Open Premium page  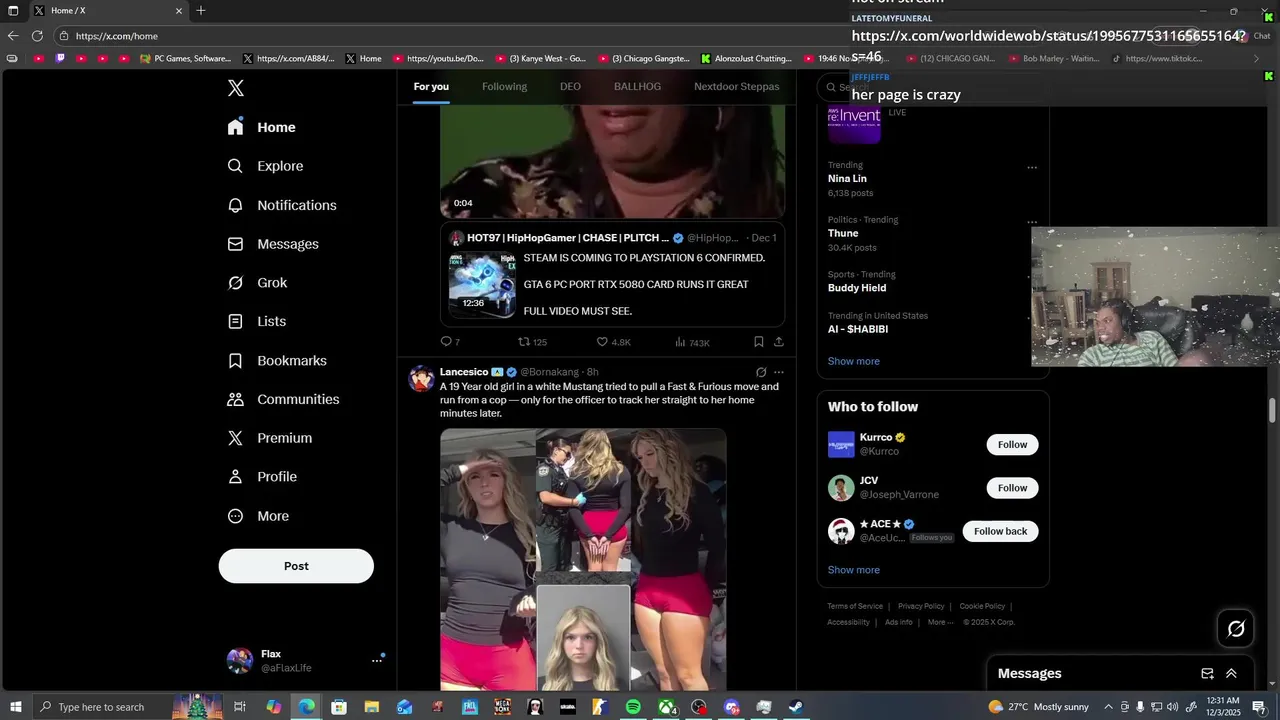click(x=270, y=438)
